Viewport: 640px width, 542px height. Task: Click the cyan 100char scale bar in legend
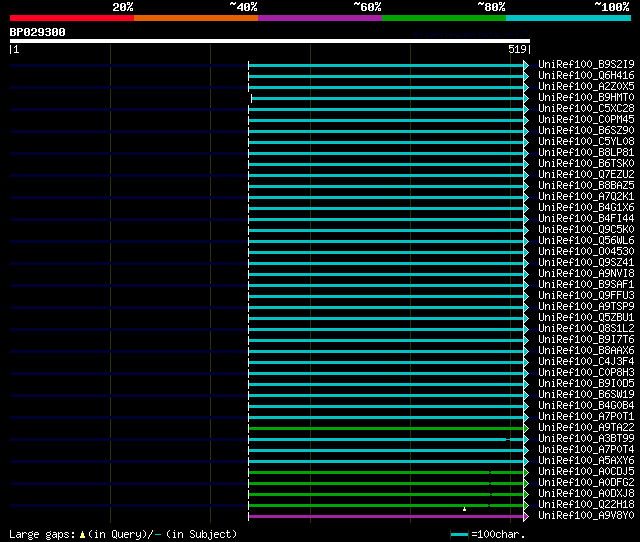pos(460,534)
